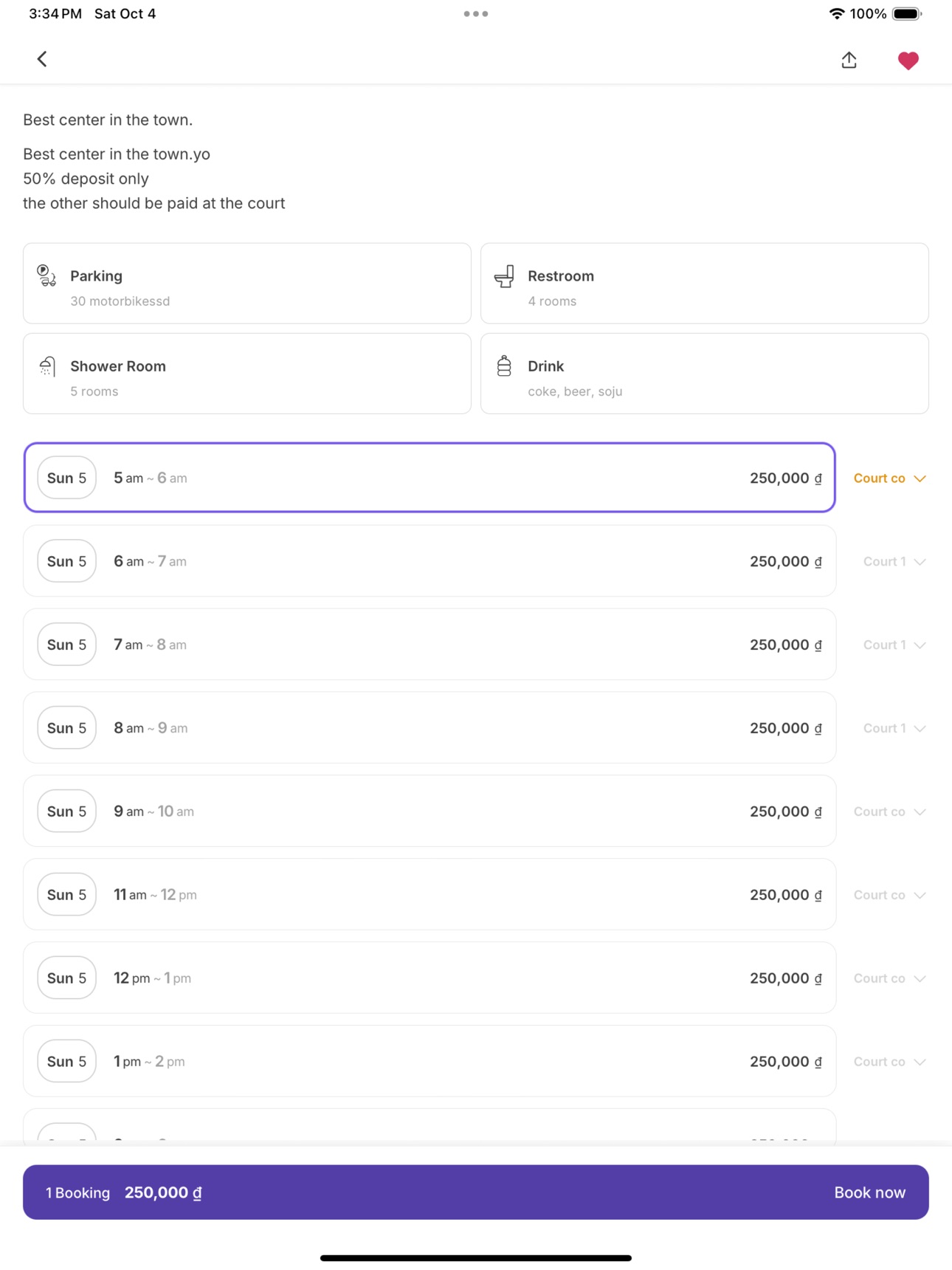
Task: Tap the '4 rooms' restroom detail
Action: pos(552,301)
